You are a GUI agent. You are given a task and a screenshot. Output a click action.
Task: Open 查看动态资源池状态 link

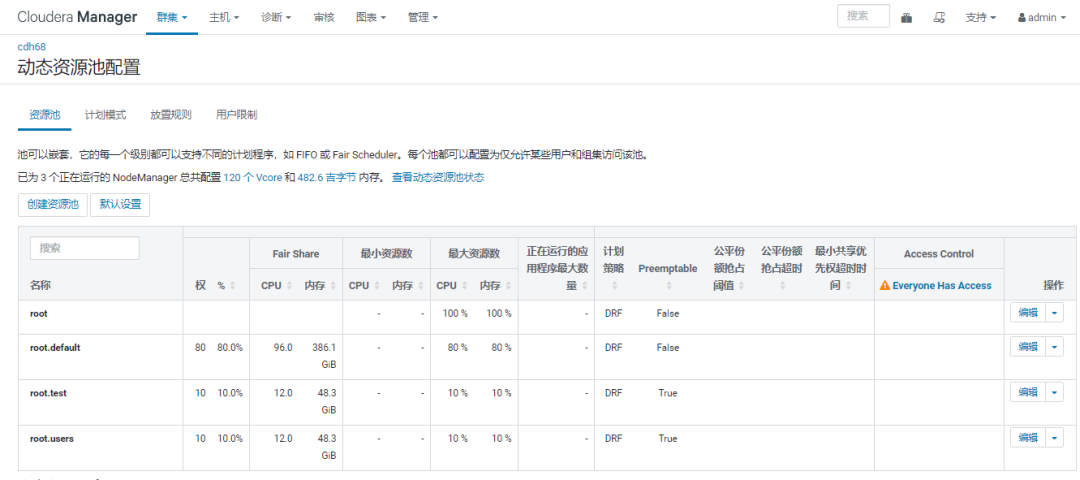point(438,178)
